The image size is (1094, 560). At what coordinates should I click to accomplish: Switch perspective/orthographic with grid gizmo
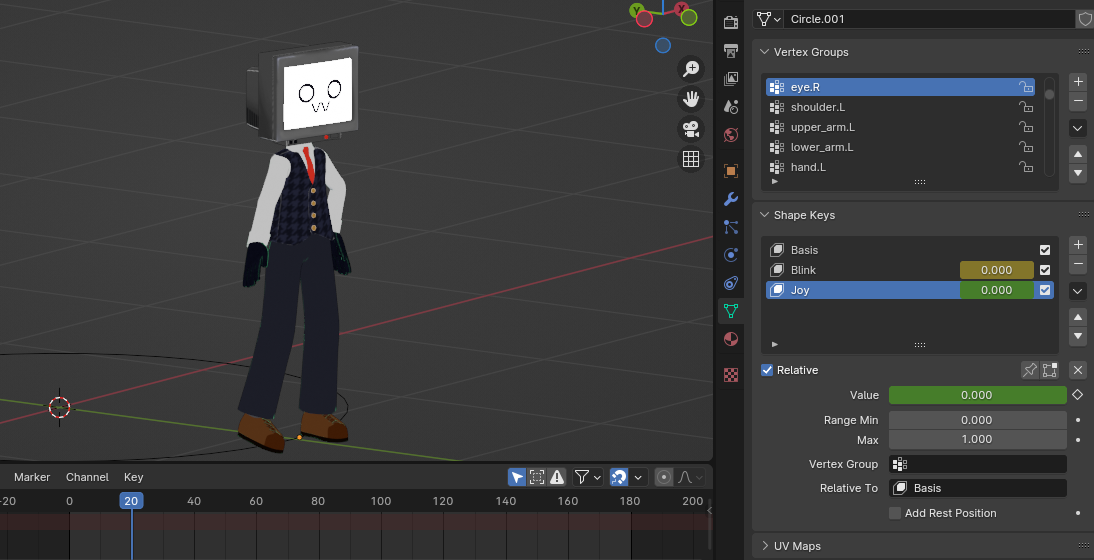(691, 159)
